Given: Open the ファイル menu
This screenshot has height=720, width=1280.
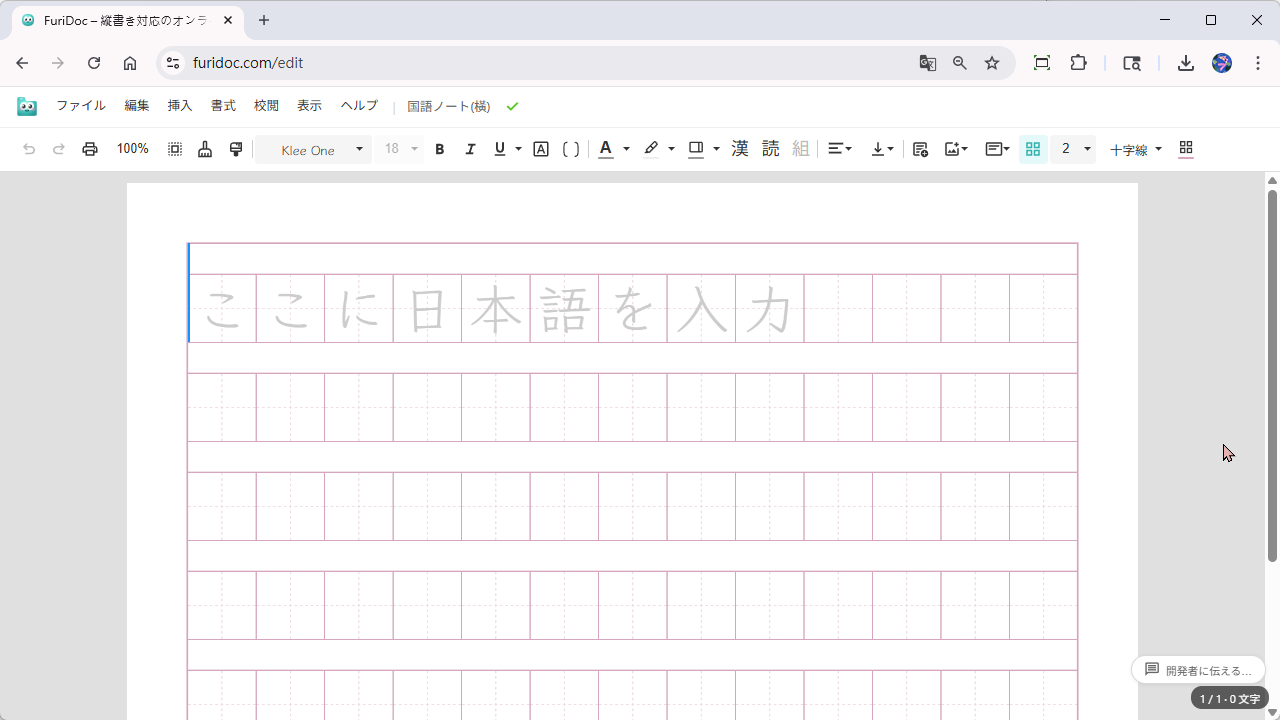Looking at the screenshot, I should coord(81,105).
